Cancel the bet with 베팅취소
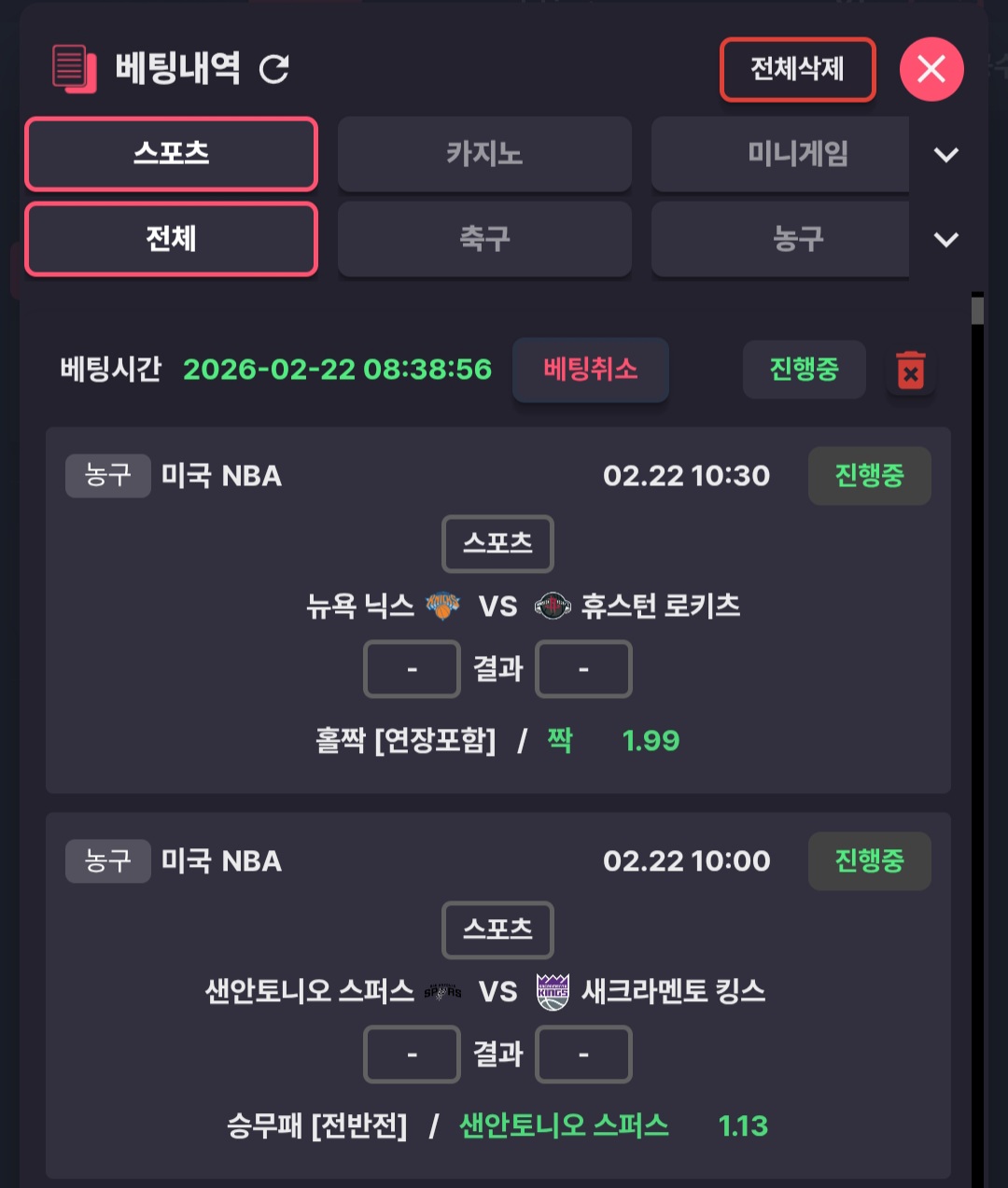1008x1188 pixels. [x=590, y=370]
